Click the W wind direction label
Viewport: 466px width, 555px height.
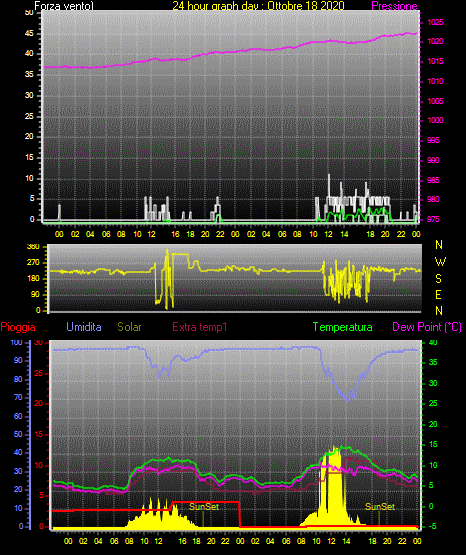440,262
